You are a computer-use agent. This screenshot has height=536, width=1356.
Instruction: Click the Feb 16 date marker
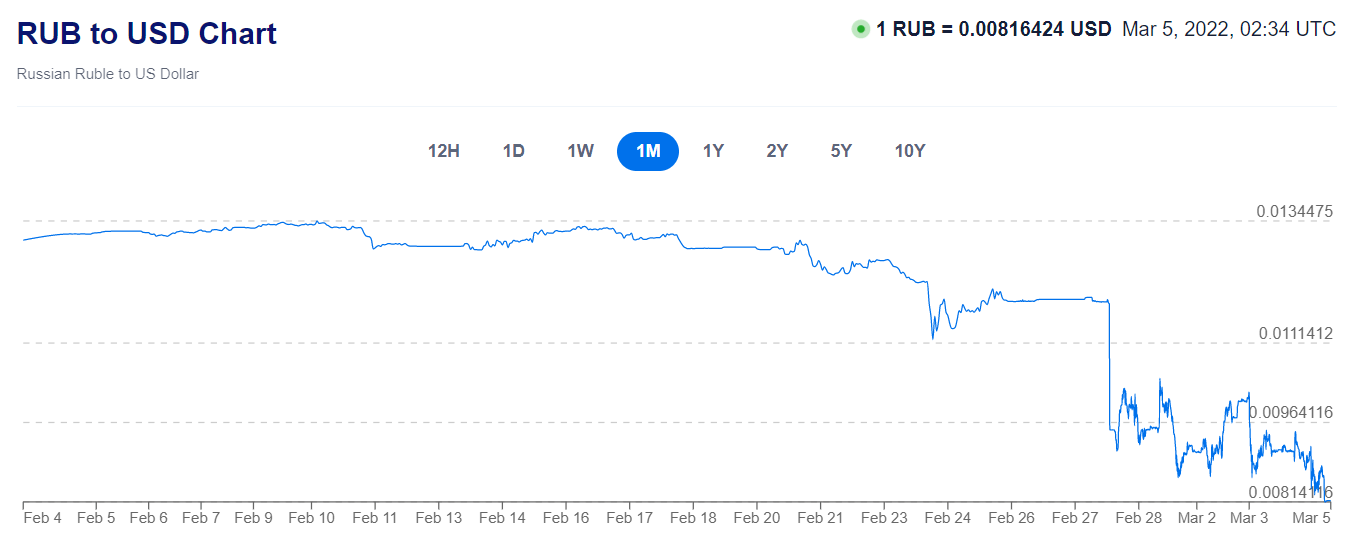[567, 518]
